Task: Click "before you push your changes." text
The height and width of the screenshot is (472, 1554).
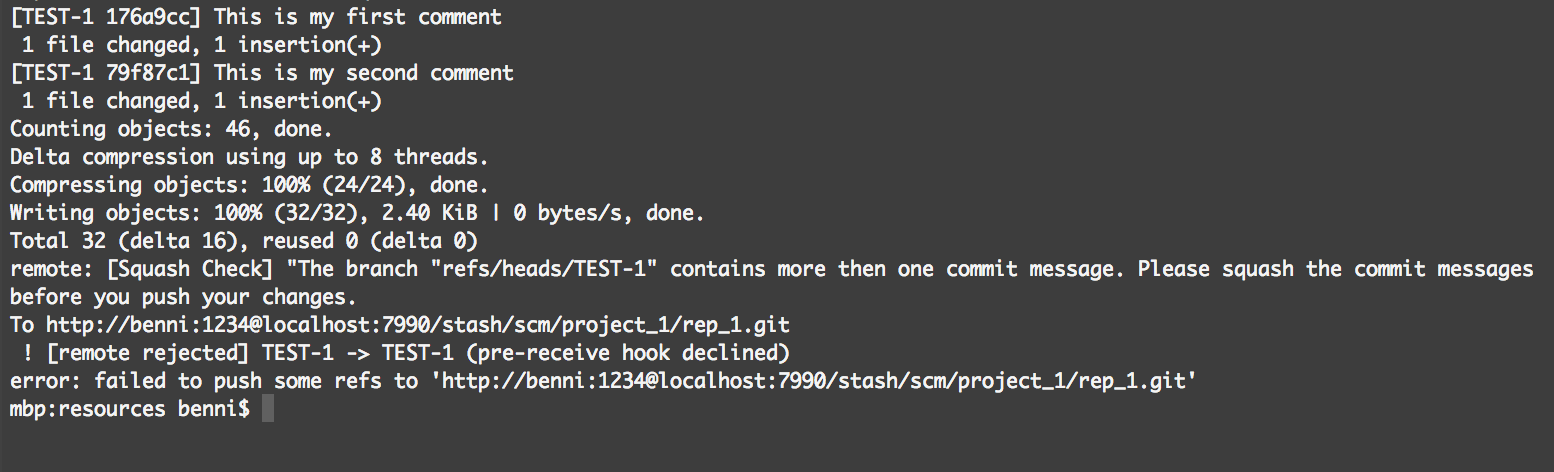Action: point(182,297)
